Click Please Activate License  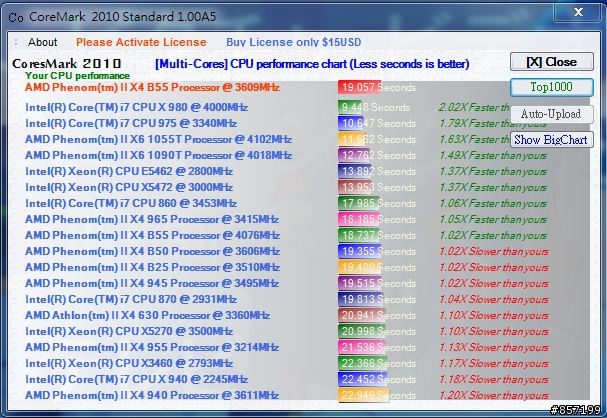point(141,42)
